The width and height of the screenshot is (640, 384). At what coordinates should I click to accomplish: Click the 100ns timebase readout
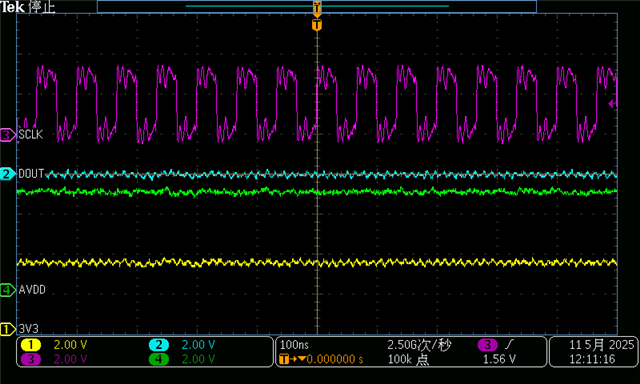click(294, 345)
